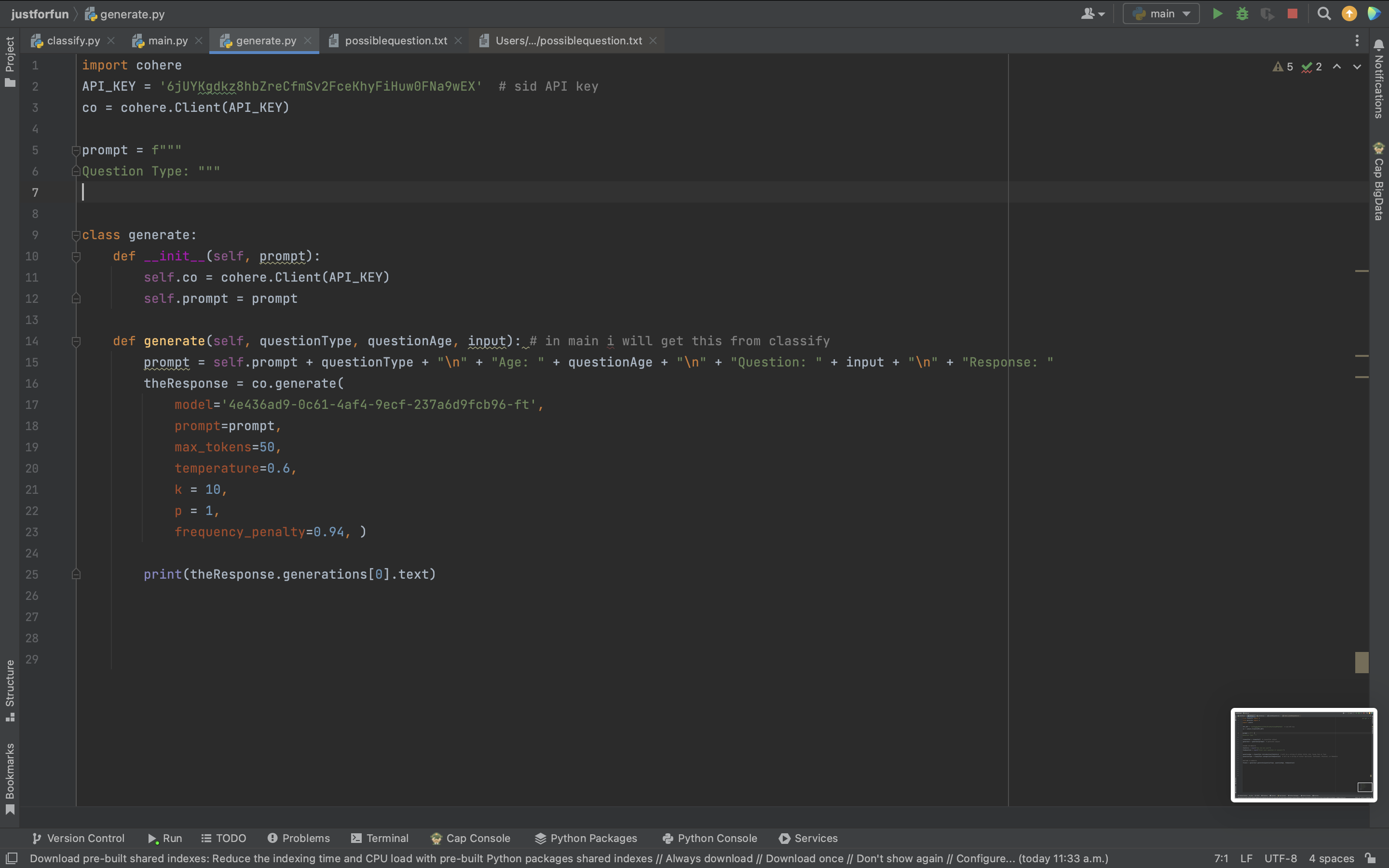The width and height of the screenshot is (1389, 868).
Task: Open the Cap BigData side panel
Action: tap(1379, 181)
